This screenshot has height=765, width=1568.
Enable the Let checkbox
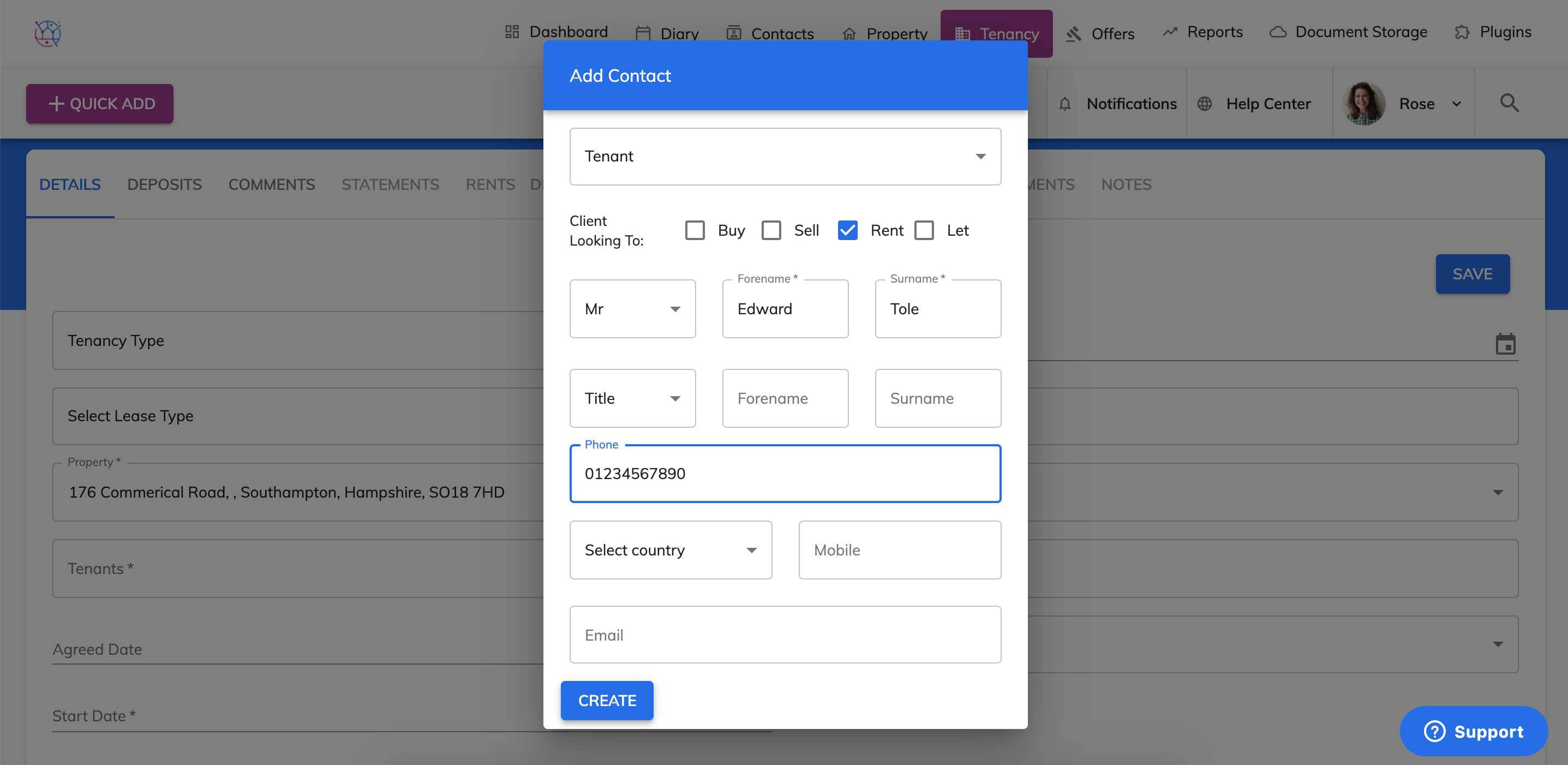[x=924, y=230]
